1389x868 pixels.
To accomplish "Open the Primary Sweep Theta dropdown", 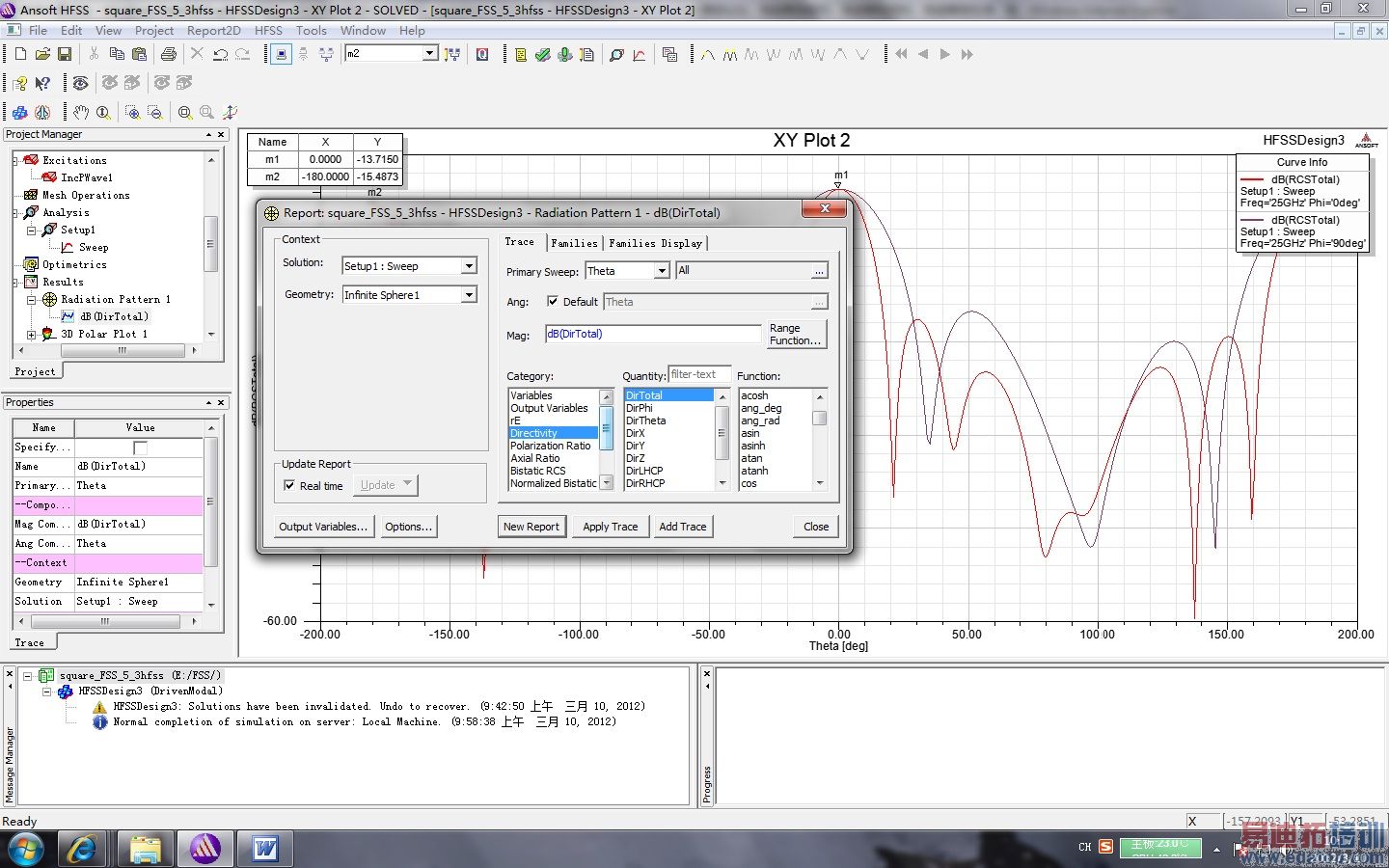I will click(662, 271).
